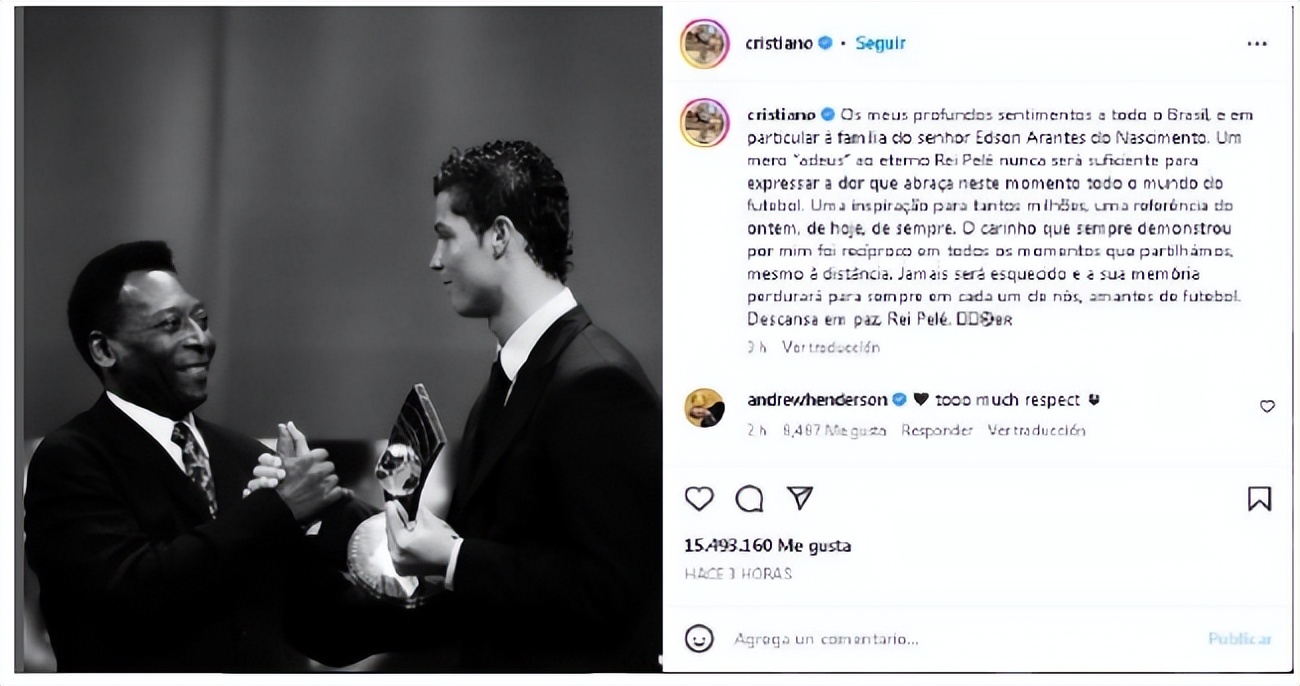Like the post with heart icon
Screen dimensions: 1300x686
699,498
